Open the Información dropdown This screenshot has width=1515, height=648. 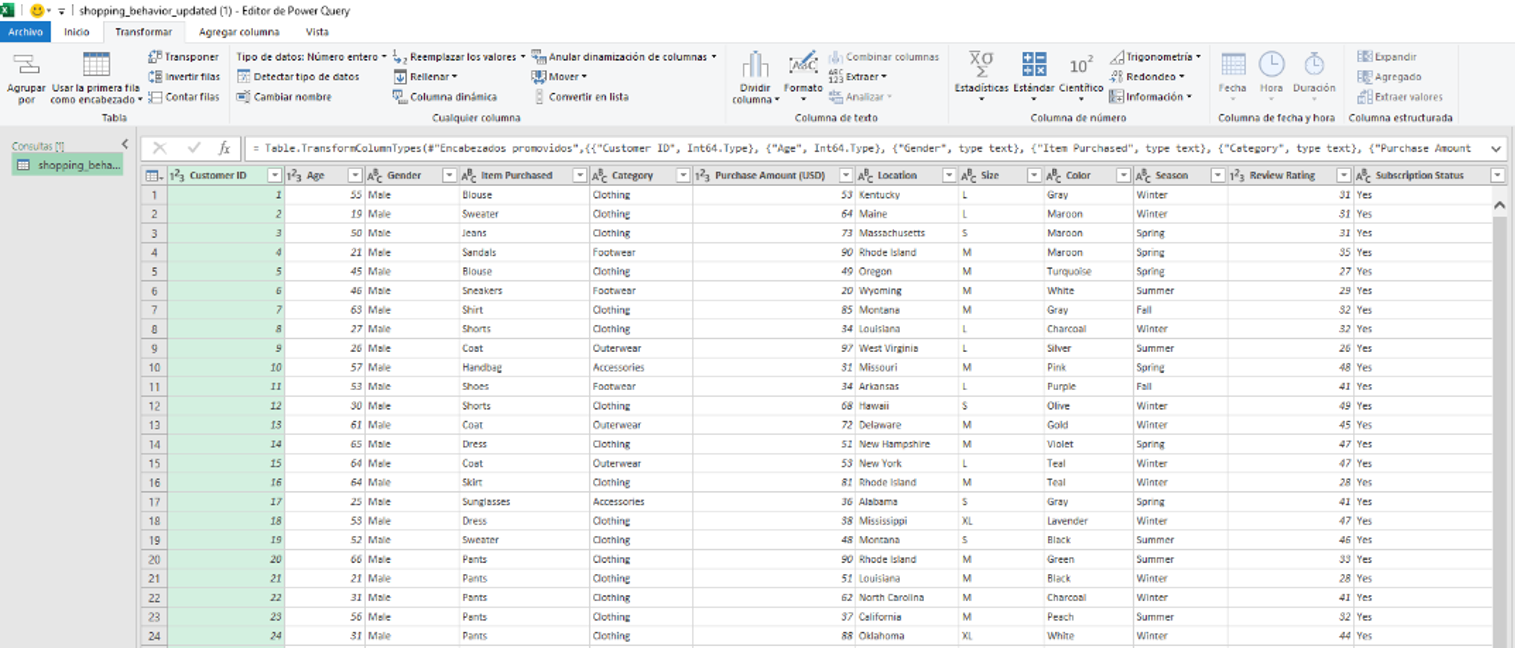[1152, 97]
